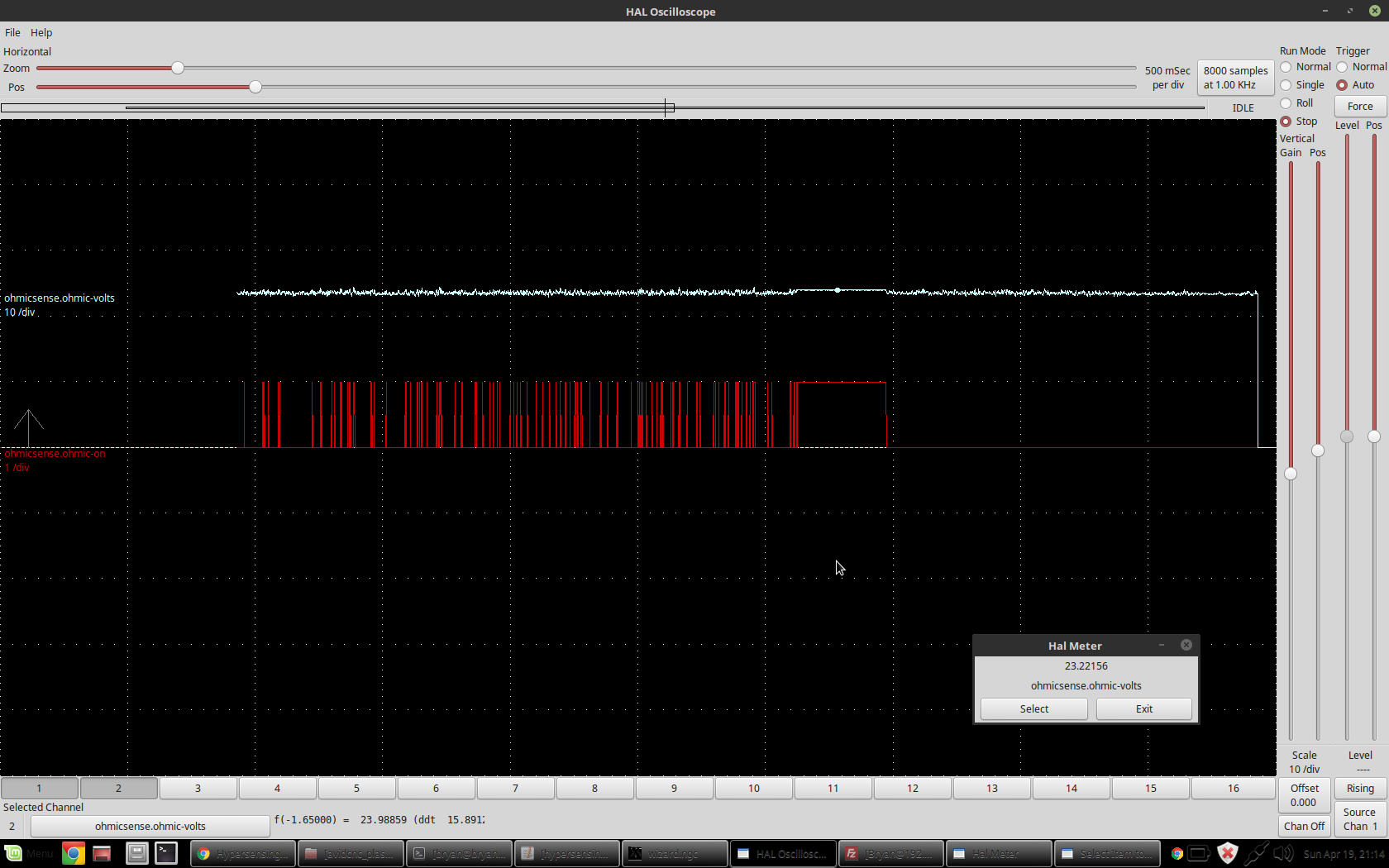Select channel 2 tab
Image resolution: width=1389 pixels, height=868 pixels.
(118, 788)
